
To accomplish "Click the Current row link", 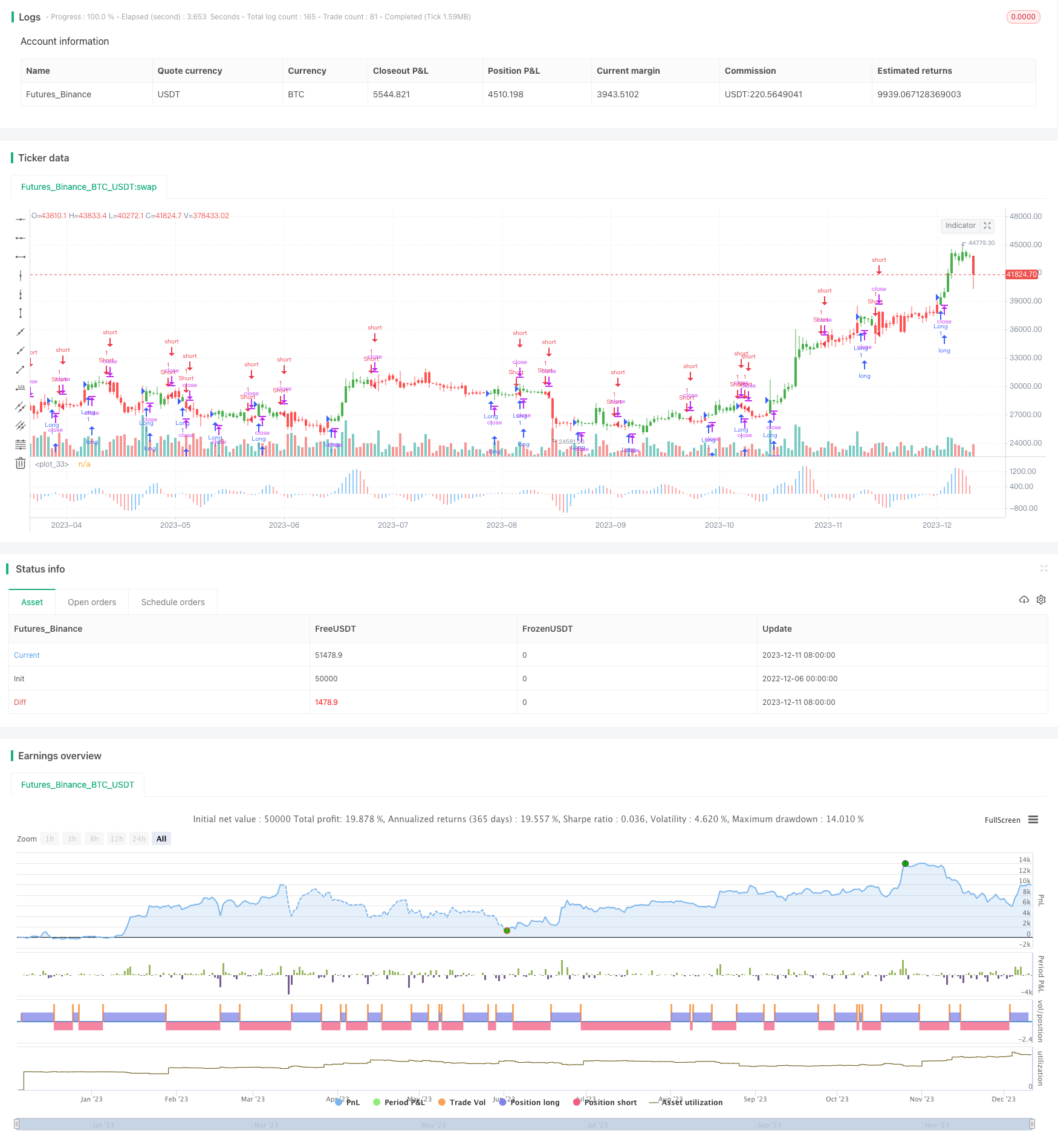I will click(27, 655).
